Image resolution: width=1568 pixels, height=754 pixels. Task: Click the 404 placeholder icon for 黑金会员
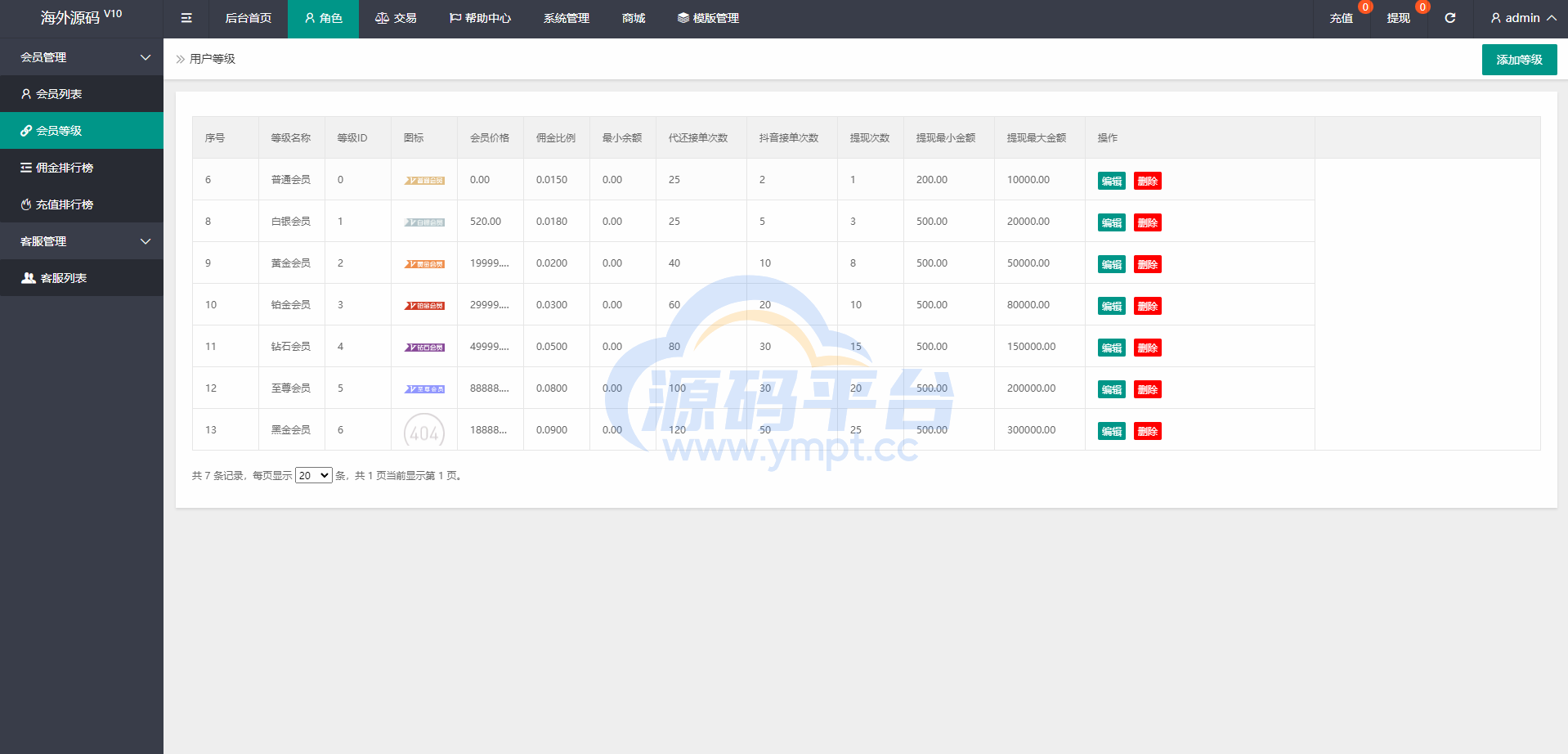pyautogui.click(x=424, y=431)
